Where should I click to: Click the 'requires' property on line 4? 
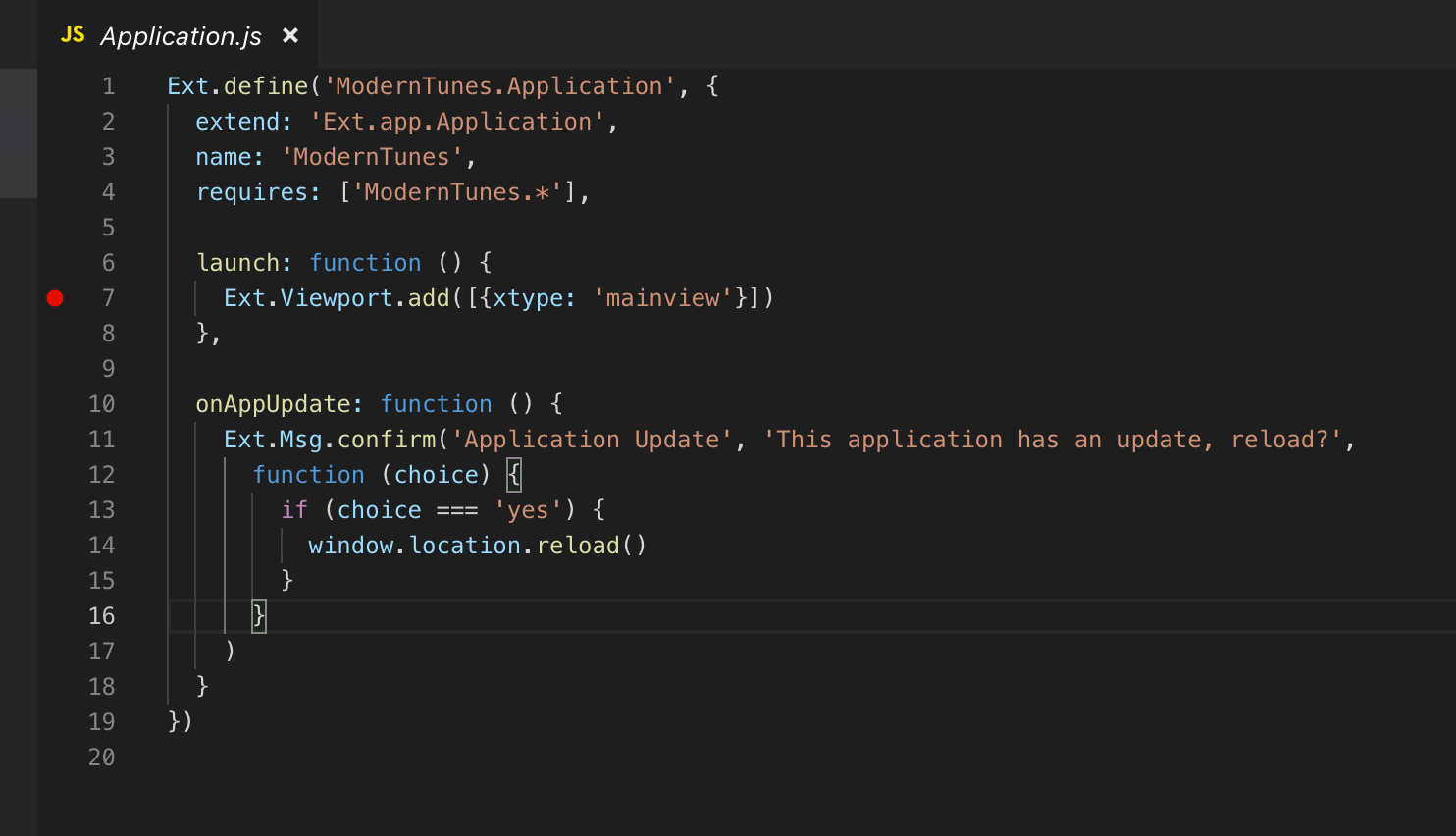253,191
